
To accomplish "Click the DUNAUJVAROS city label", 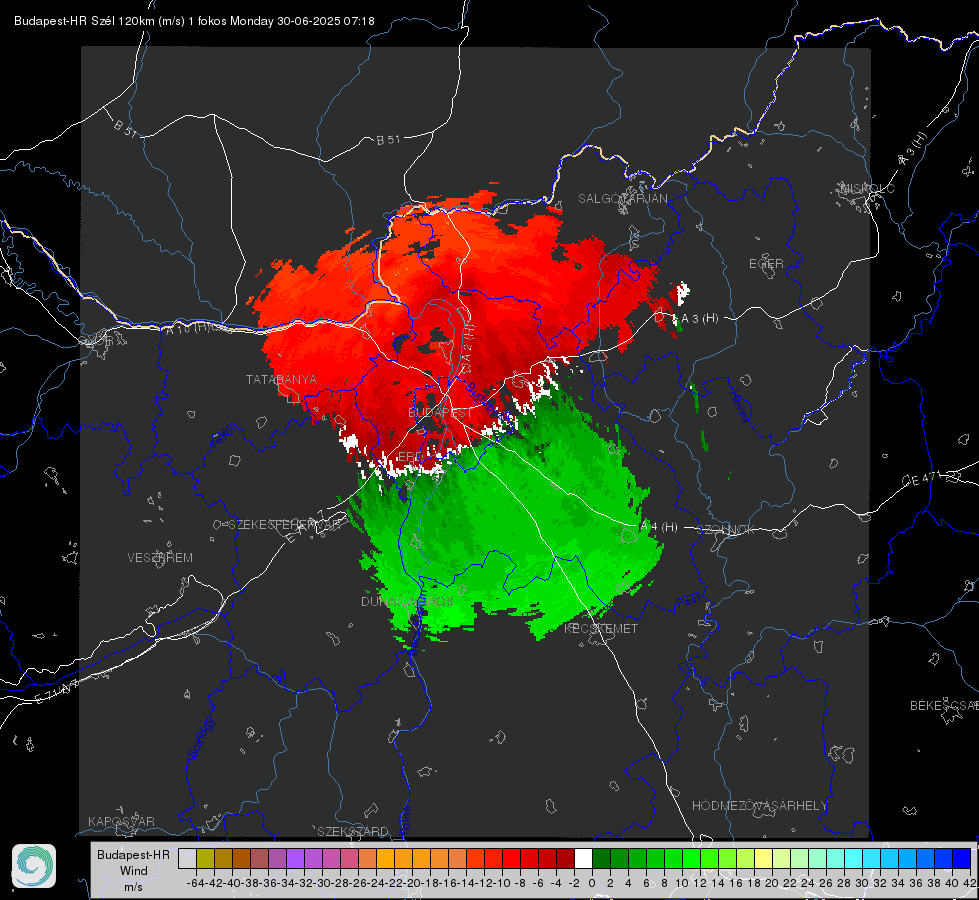I will [x=407, y=601].
